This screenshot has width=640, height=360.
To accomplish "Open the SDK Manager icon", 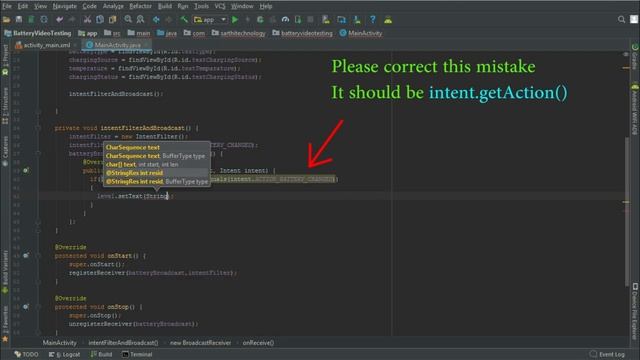I will (x=357, y=20).
